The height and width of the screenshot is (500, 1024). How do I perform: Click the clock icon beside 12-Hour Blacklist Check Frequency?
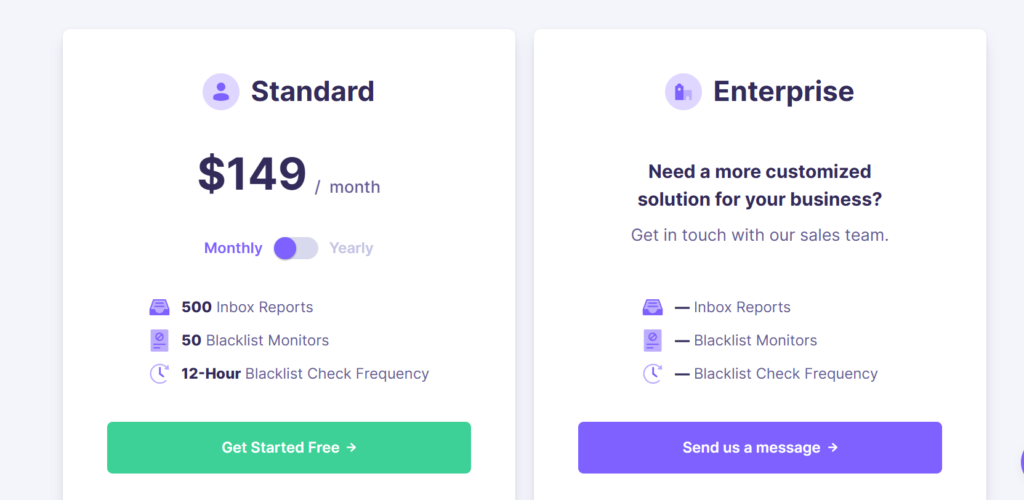click(x=159, y=374)
